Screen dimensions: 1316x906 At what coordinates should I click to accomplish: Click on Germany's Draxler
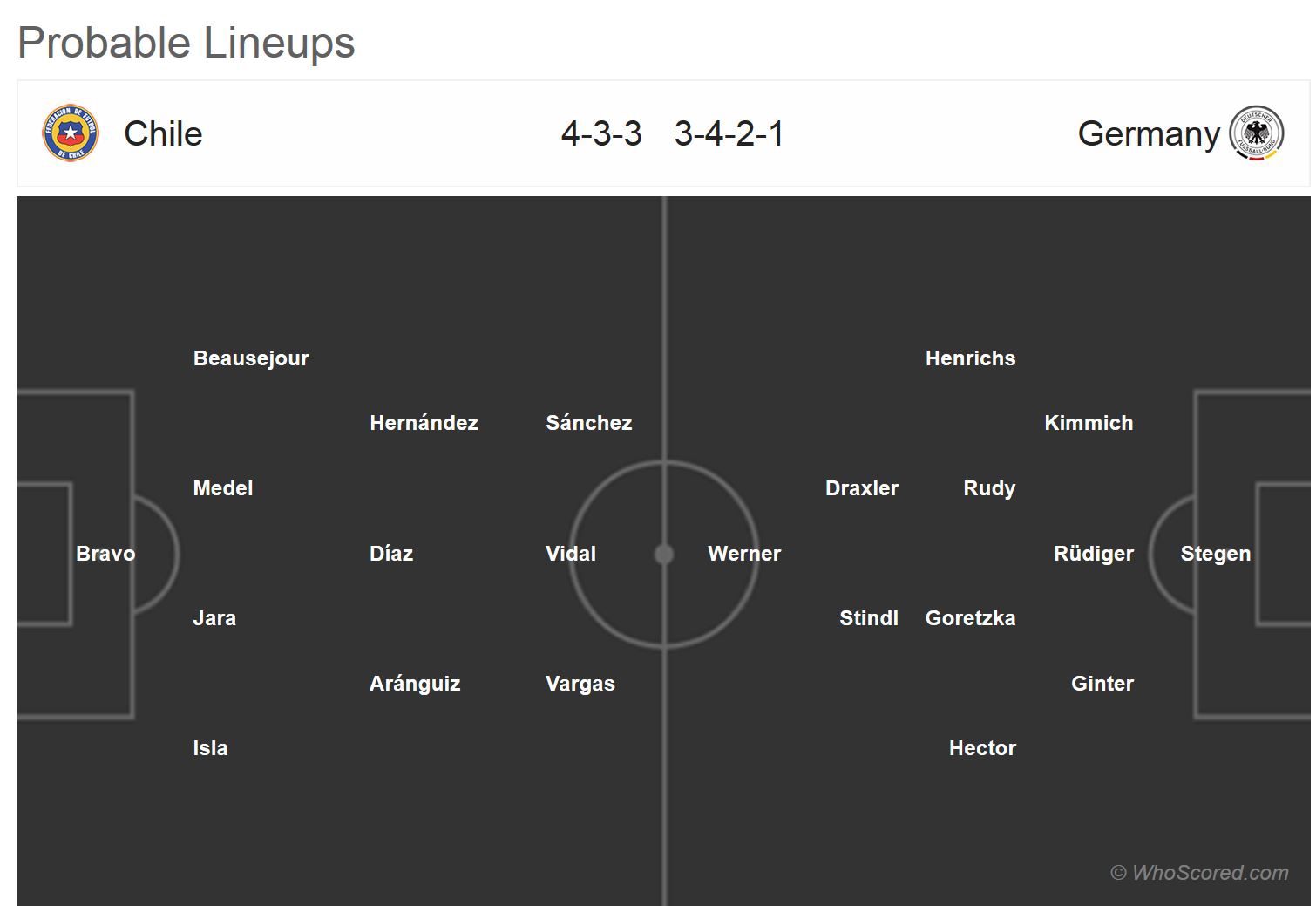(861, 488)
